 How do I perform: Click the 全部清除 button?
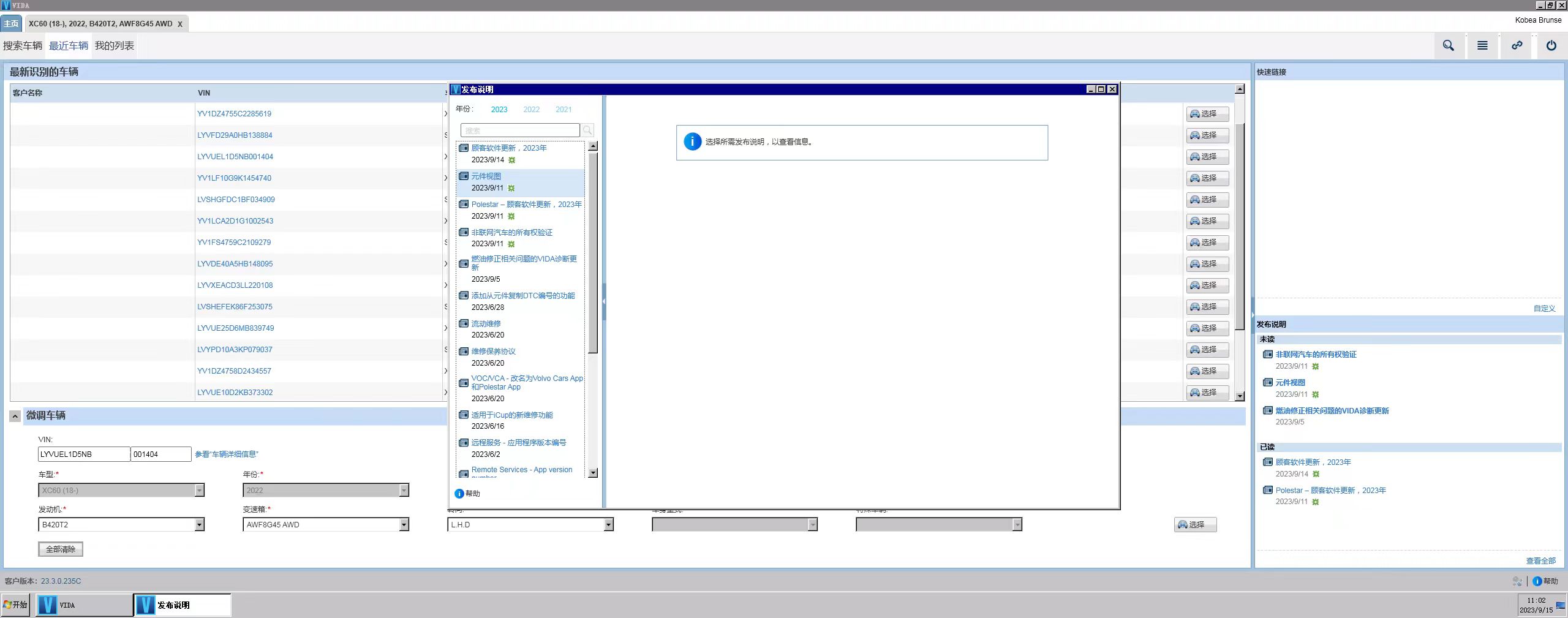[x=60, y=549]
